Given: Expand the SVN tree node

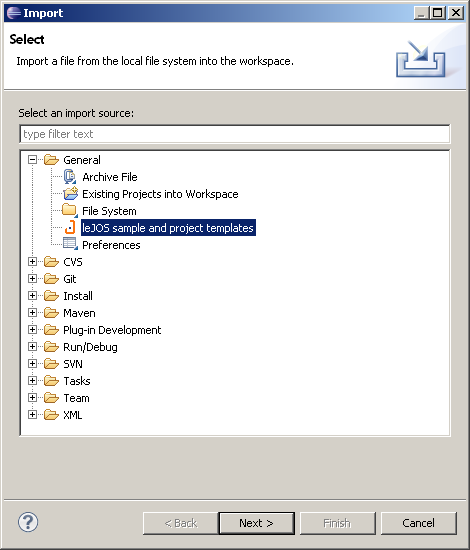Looking at the screenshot, I should point(32,364).
